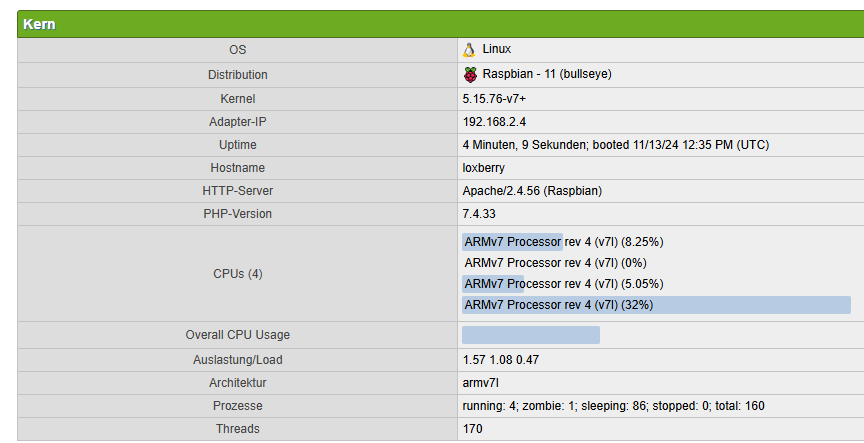Click the Adapter-IP value 192.168.2.4
Viewport: 864px width, 443px height.
(494, 121)
